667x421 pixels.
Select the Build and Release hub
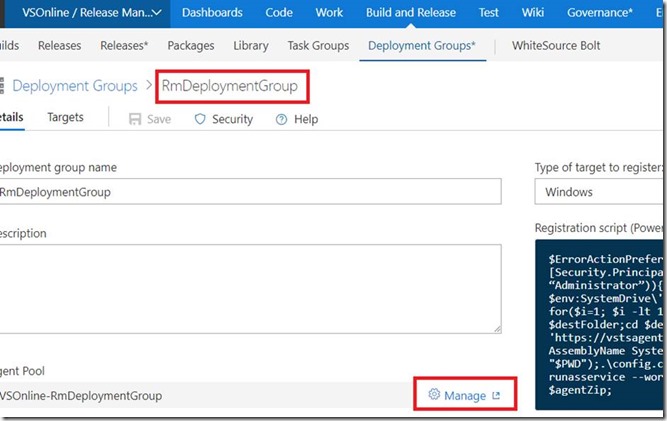(x=411, y=13)
